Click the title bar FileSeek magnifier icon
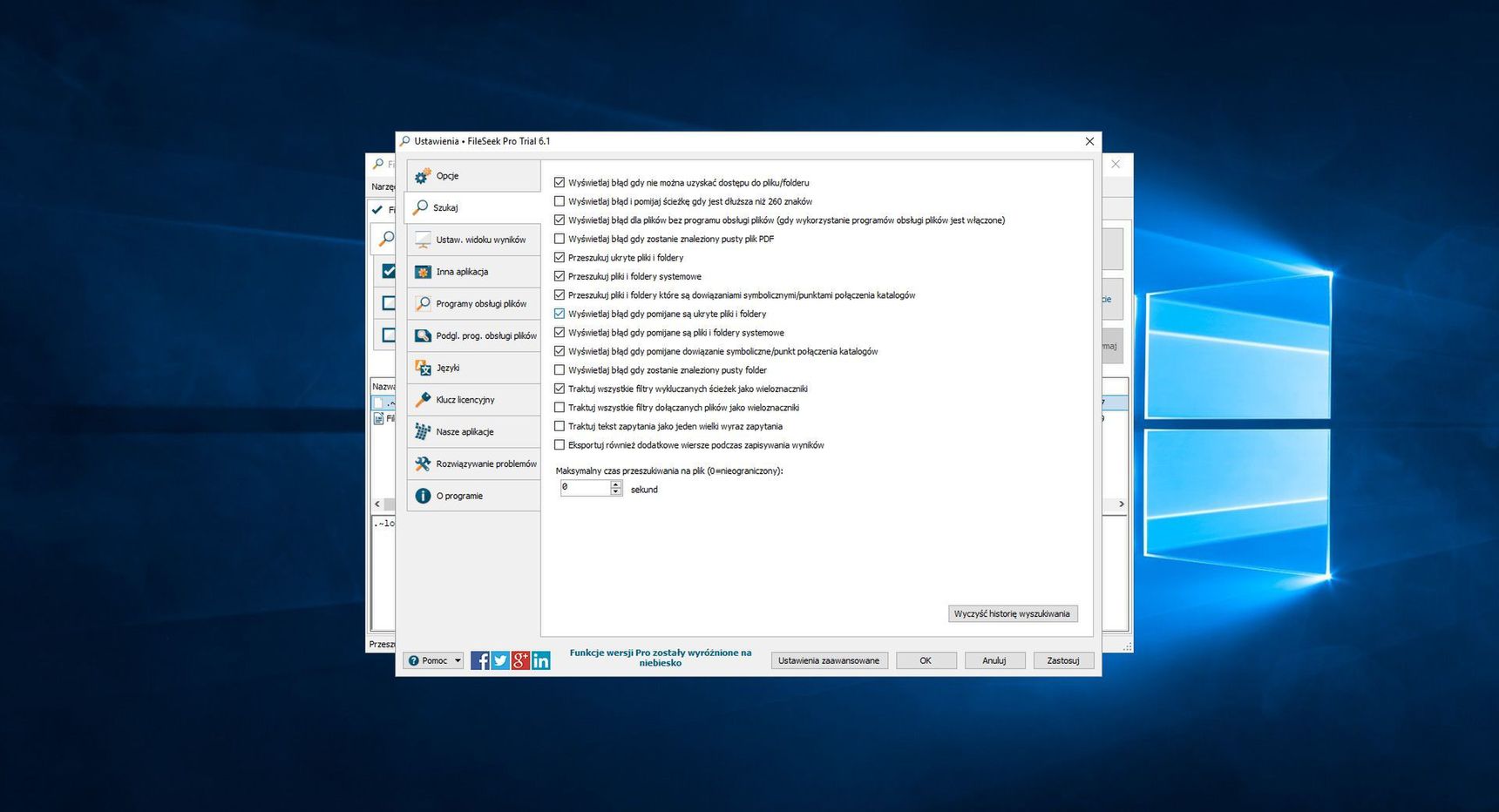The width and height of the screenshot is (1499, 812). pyautogui.click(x=405, y=141)
